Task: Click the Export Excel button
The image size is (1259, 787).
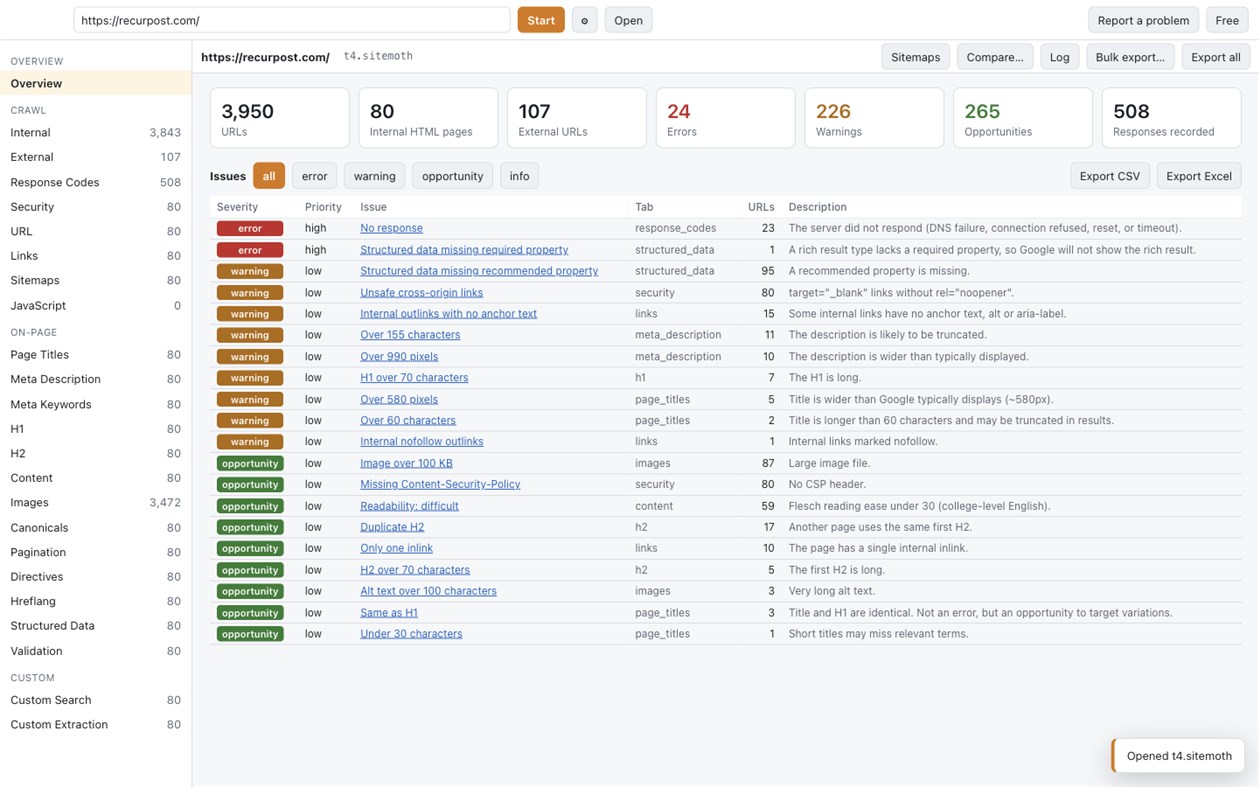Action: [x=1199, y=176]
